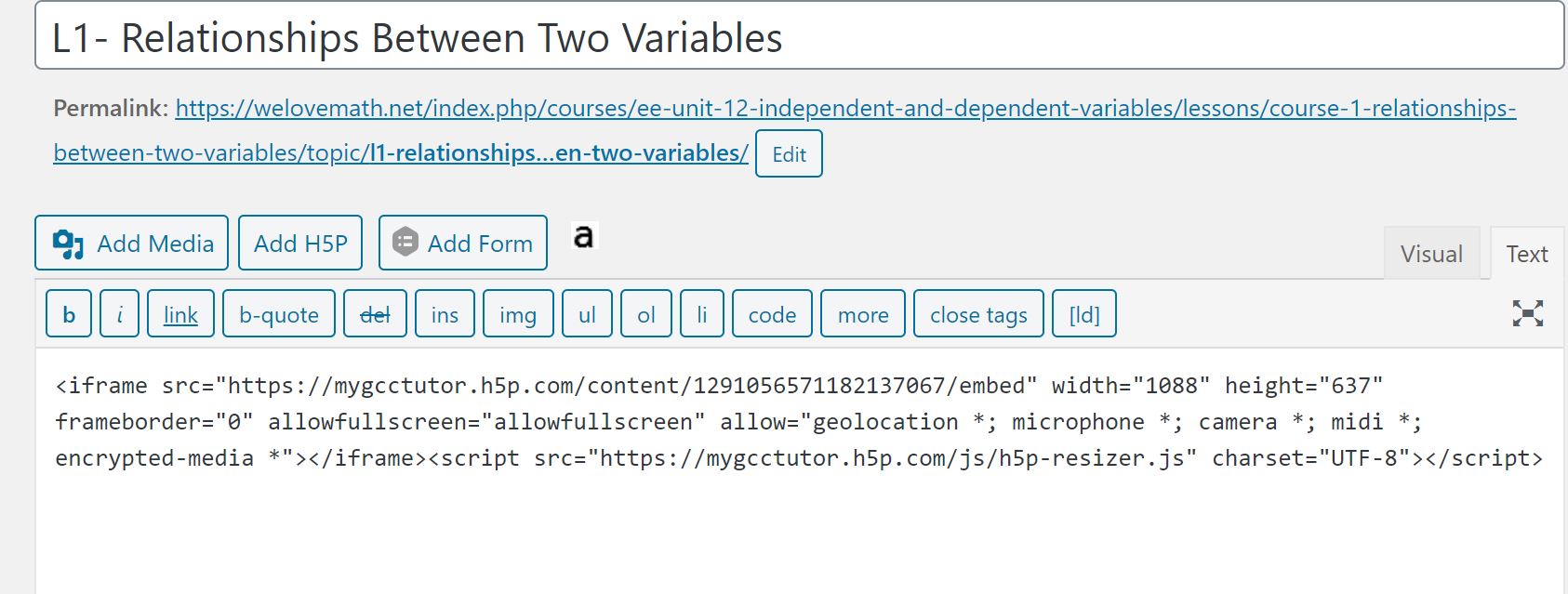The width and height of the screenshot is (1568, 594).
Task: Click the link quicktag button
Action: pos(180,314)
